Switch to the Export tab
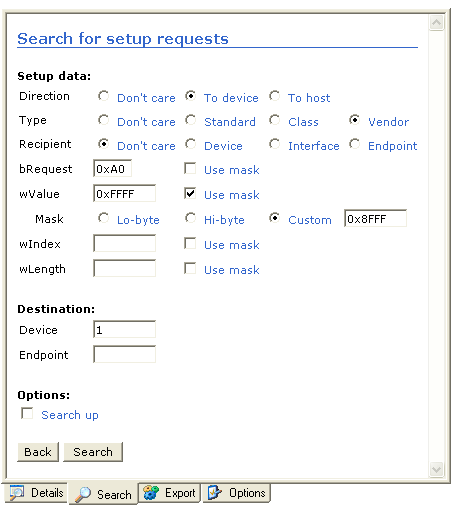 [169, 493]
